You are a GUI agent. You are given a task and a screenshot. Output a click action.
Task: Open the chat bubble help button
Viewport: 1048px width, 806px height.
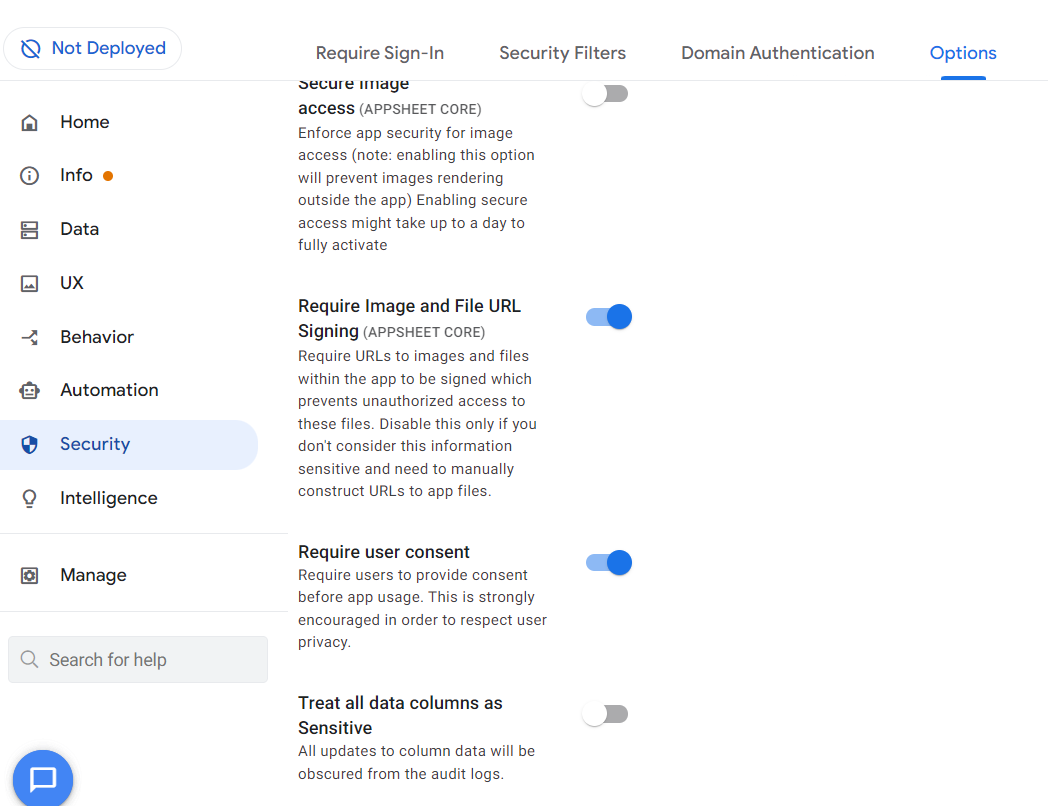click(x=43, y=779)
